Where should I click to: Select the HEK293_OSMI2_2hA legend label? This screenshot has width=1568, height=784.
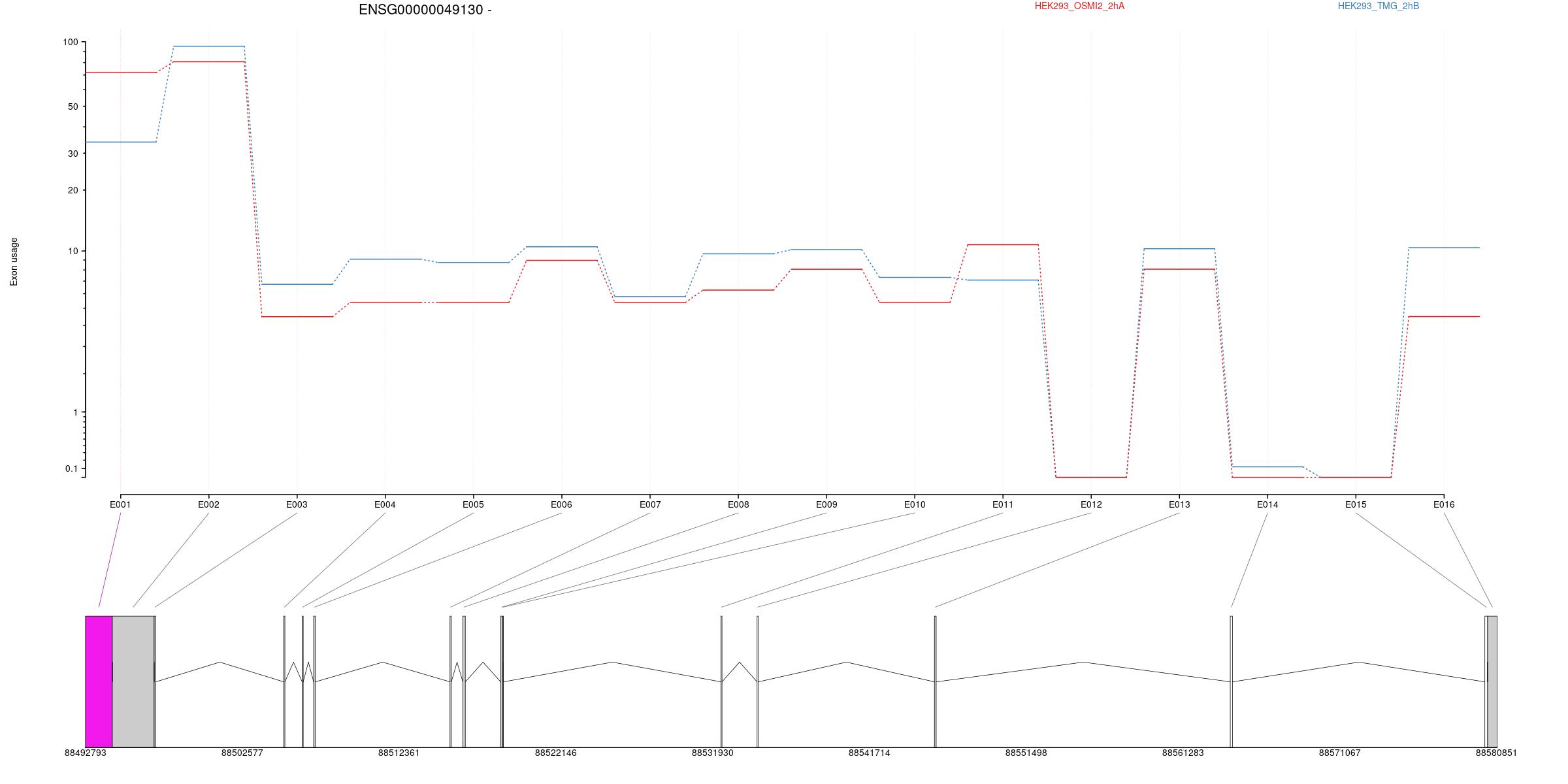1079,6
